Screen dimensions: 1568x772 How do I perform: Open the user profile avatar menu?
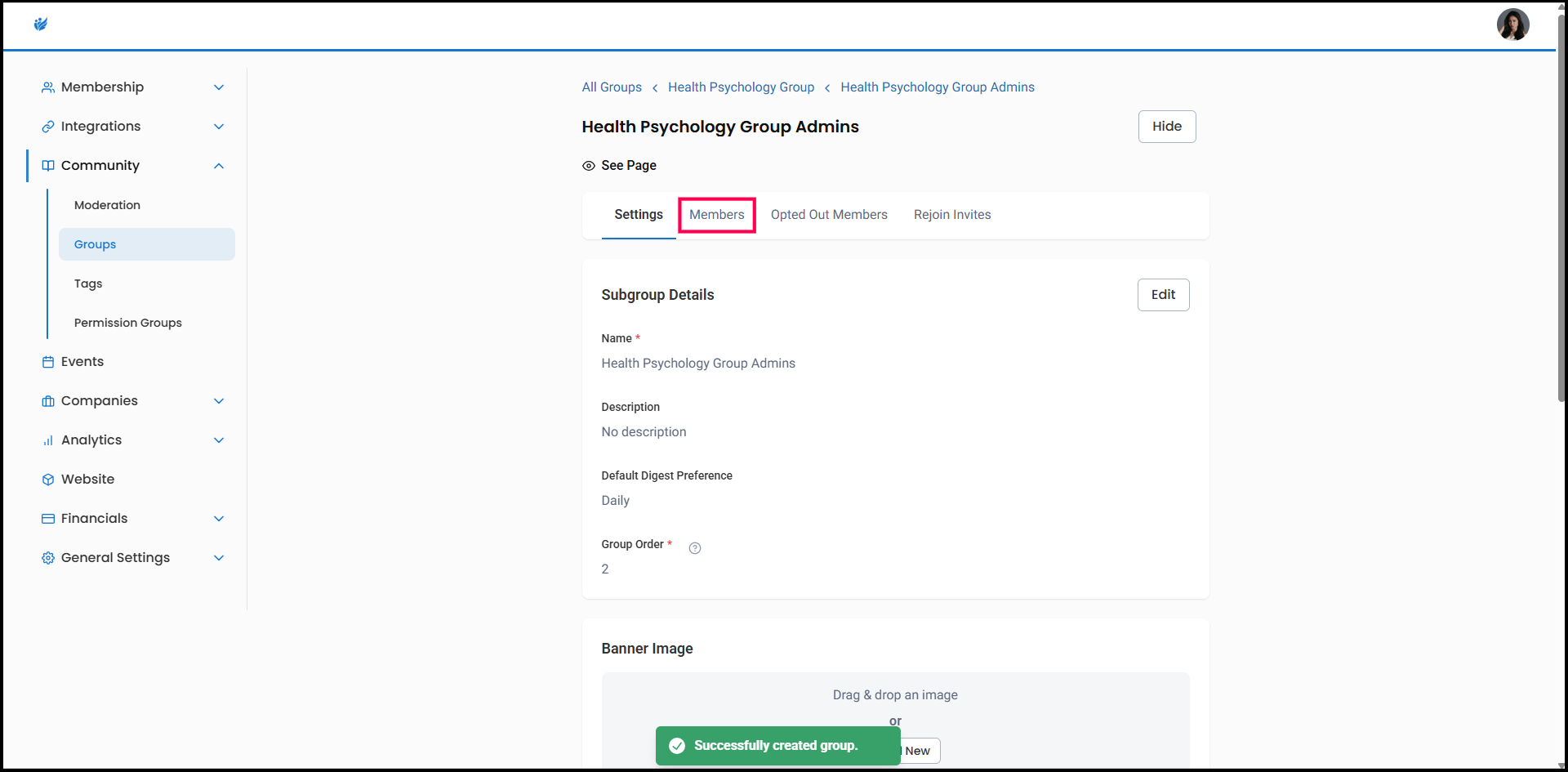pyautogui.click(x=1512, y=25)
